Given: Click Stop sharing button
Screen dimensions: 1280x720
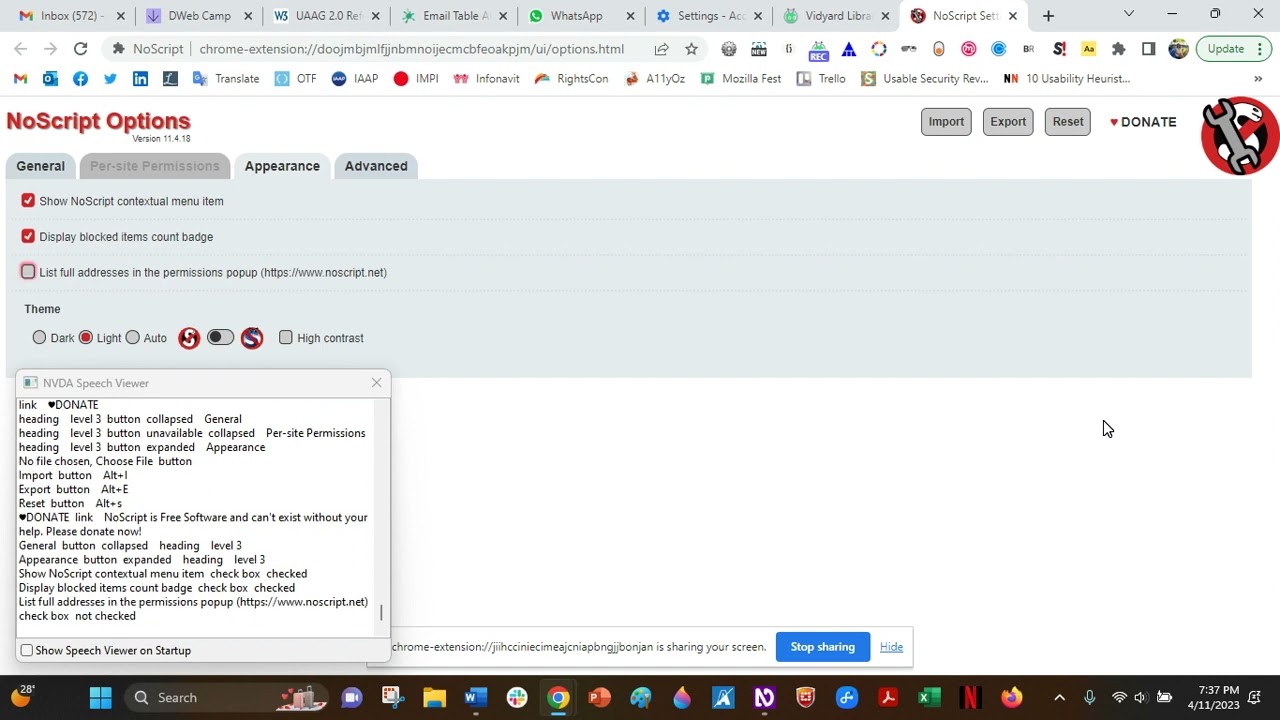Looking at the screenshot, I should (x=823, y=647).
